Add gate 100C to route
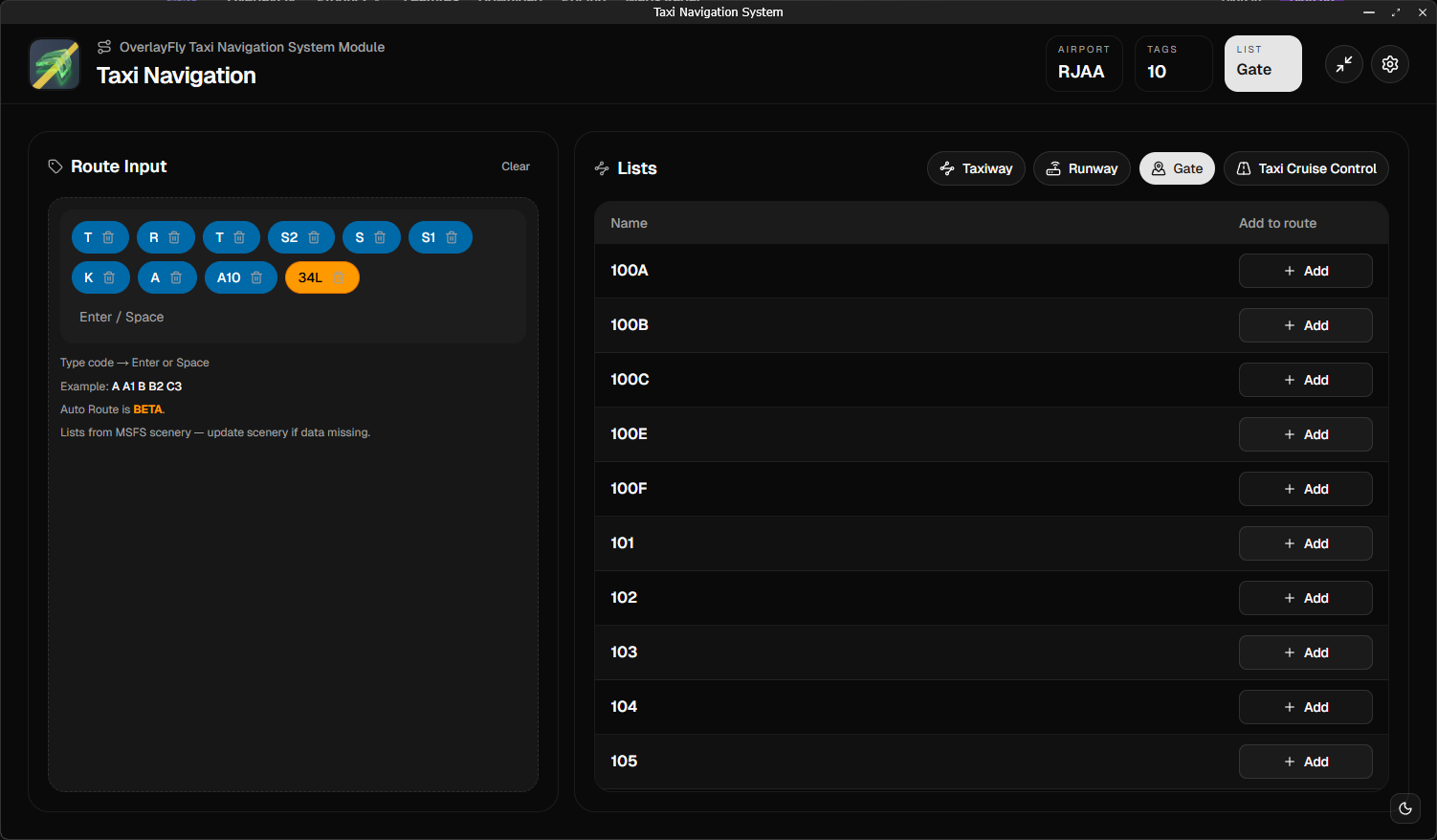This screenshot has height=840, width=1437. coord(1306,380)
